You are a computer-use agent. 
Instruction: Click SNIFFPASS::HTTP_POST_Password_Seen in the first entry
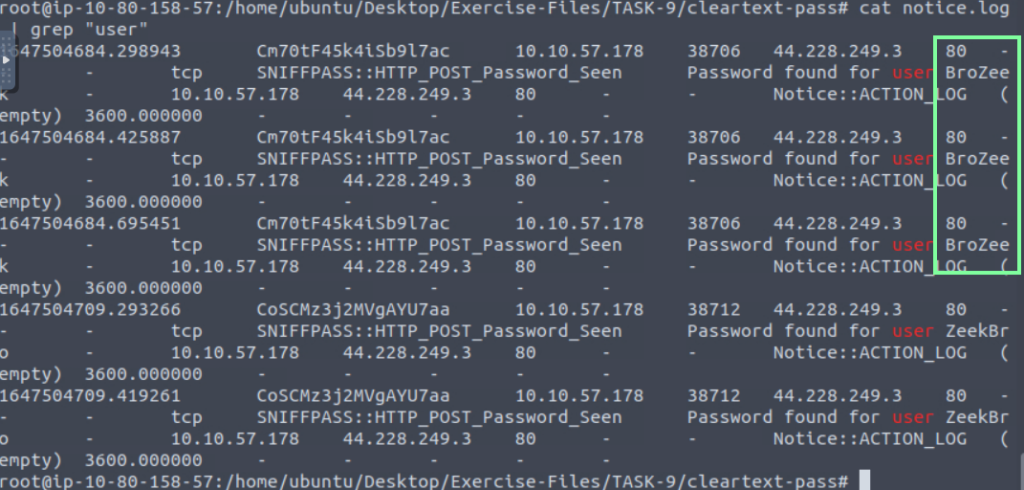point(439,72)
